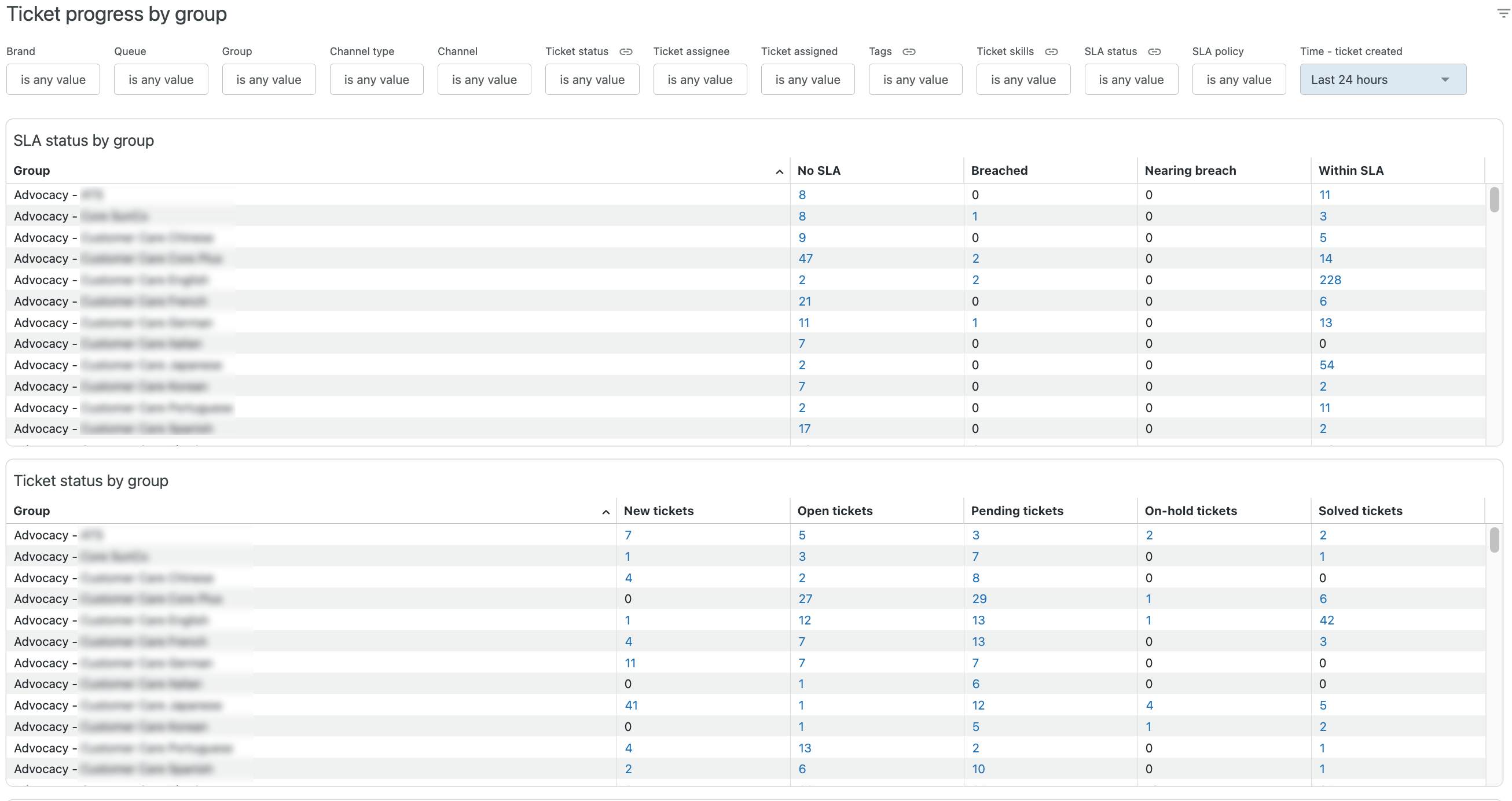Screen dimensions: 1512x801
Task: Open the 47 No SLA tickets link
Action: [805, 259]
